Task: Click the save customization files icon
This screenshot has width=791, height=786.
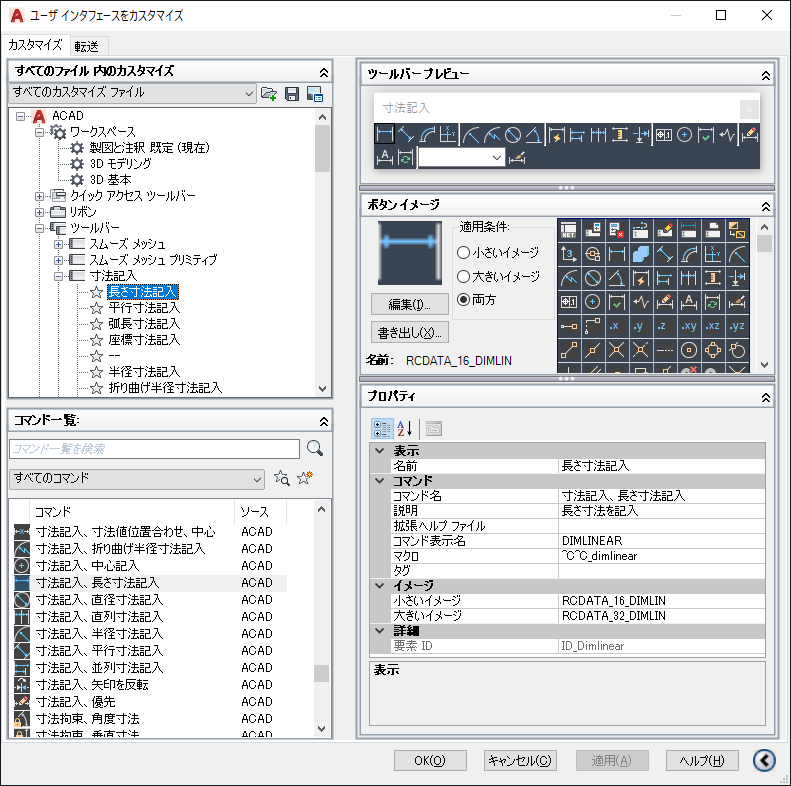Action: [x=292, y=94]
